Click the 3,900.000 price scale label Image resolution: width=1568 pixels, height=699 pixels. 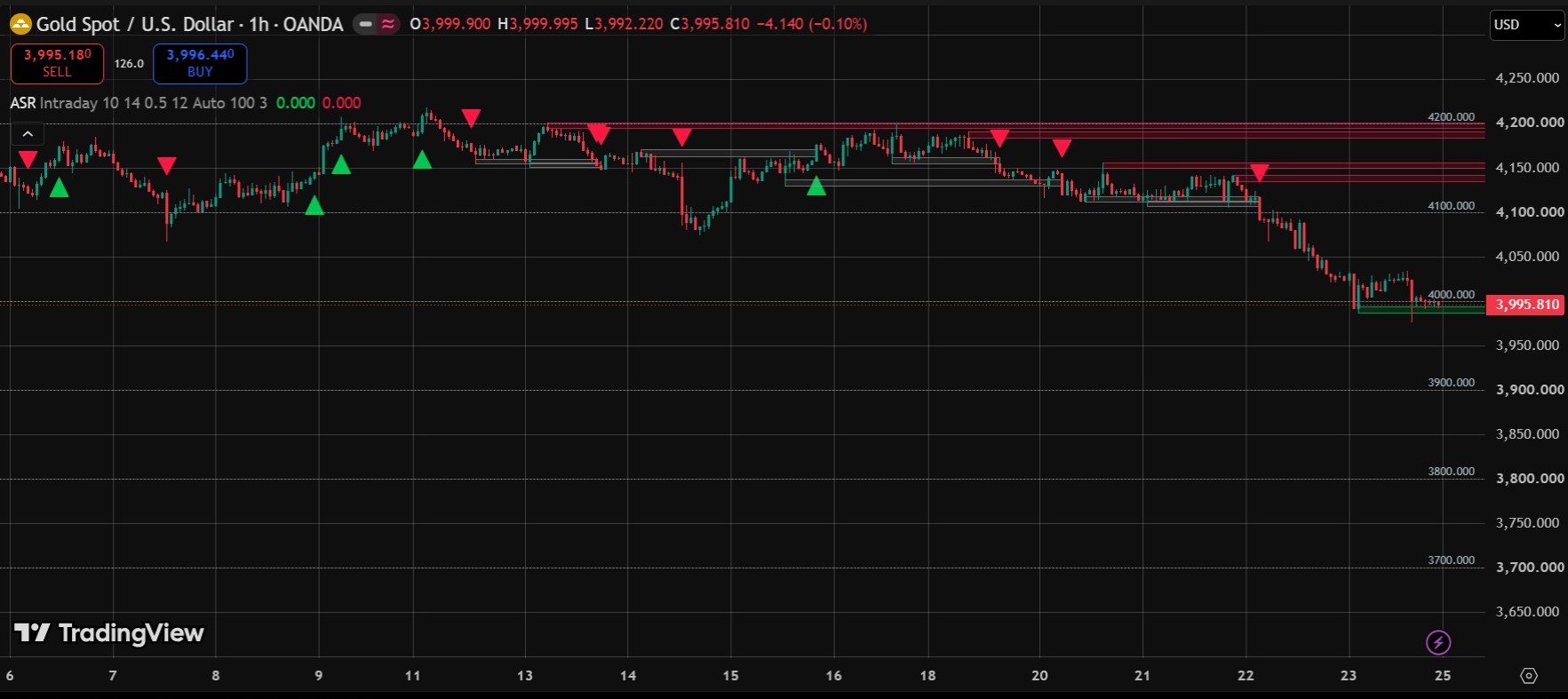coord(1530,390)
